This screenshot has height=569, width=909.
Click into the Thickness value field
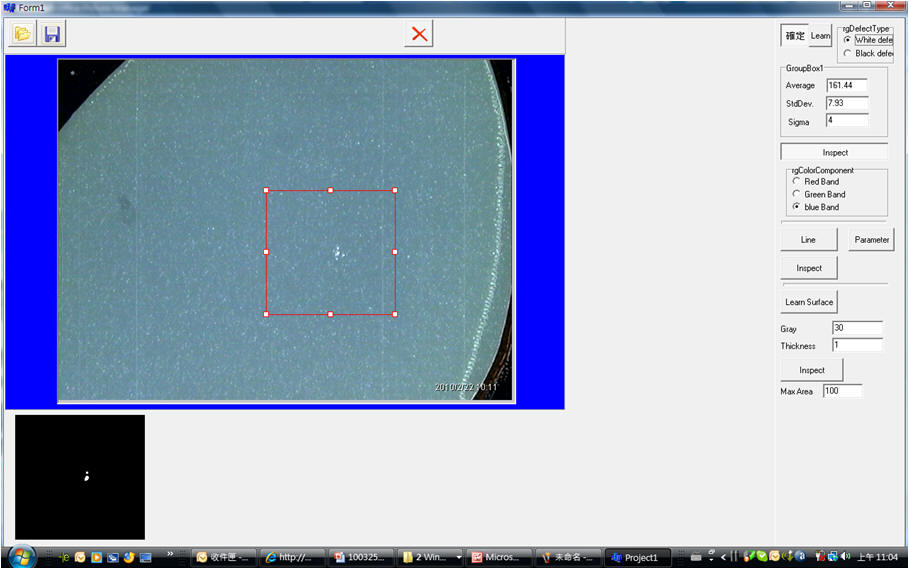[x=857, y=345]
